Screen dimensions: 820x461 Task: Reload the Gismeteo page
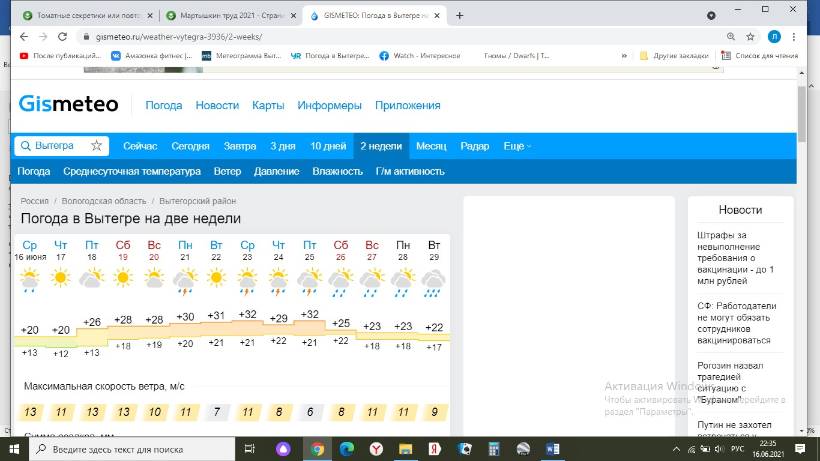point(62,37)
